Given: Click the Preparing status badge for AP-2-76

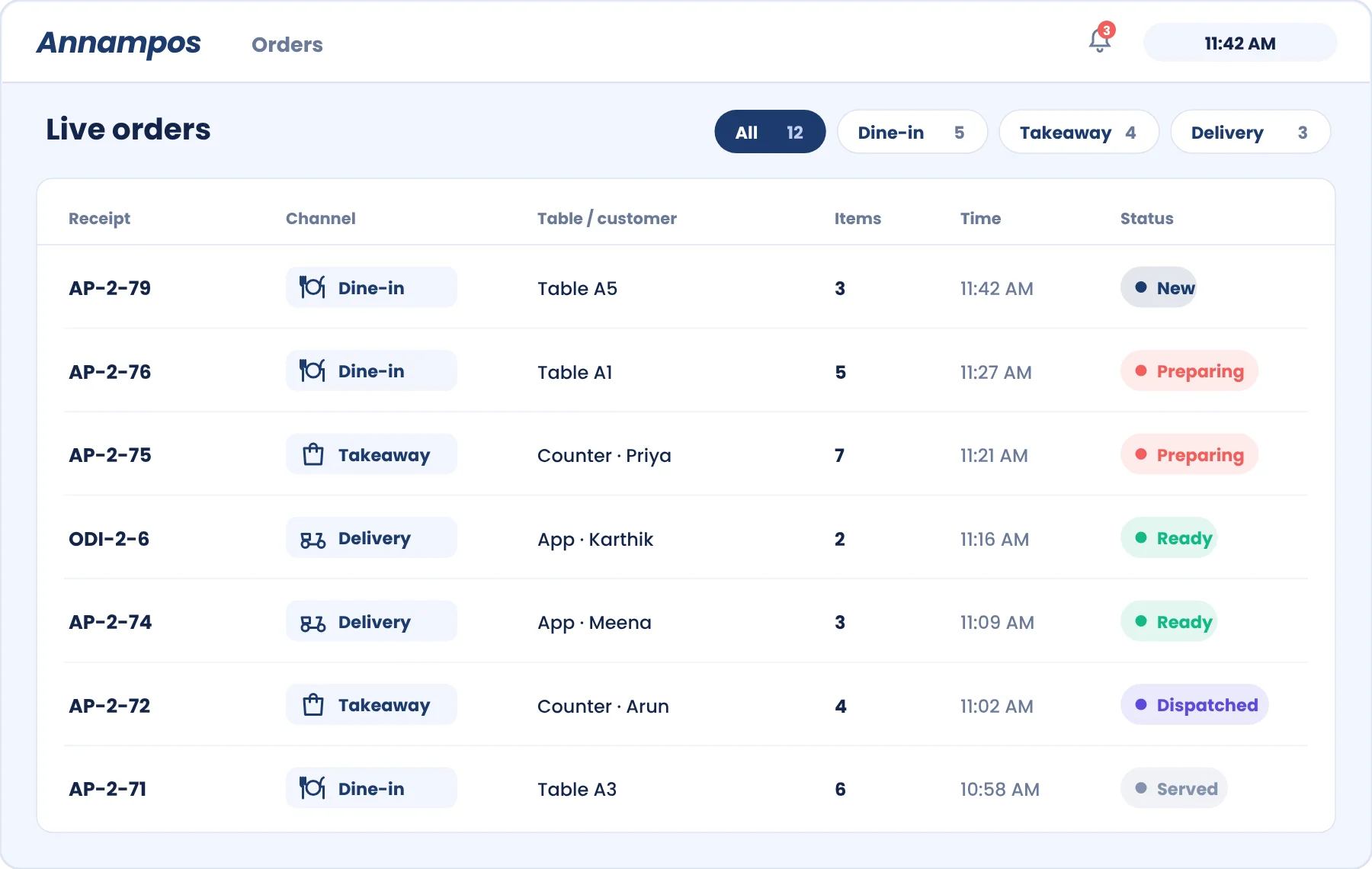Looking at the screenshot, I should pos(1189,371).
